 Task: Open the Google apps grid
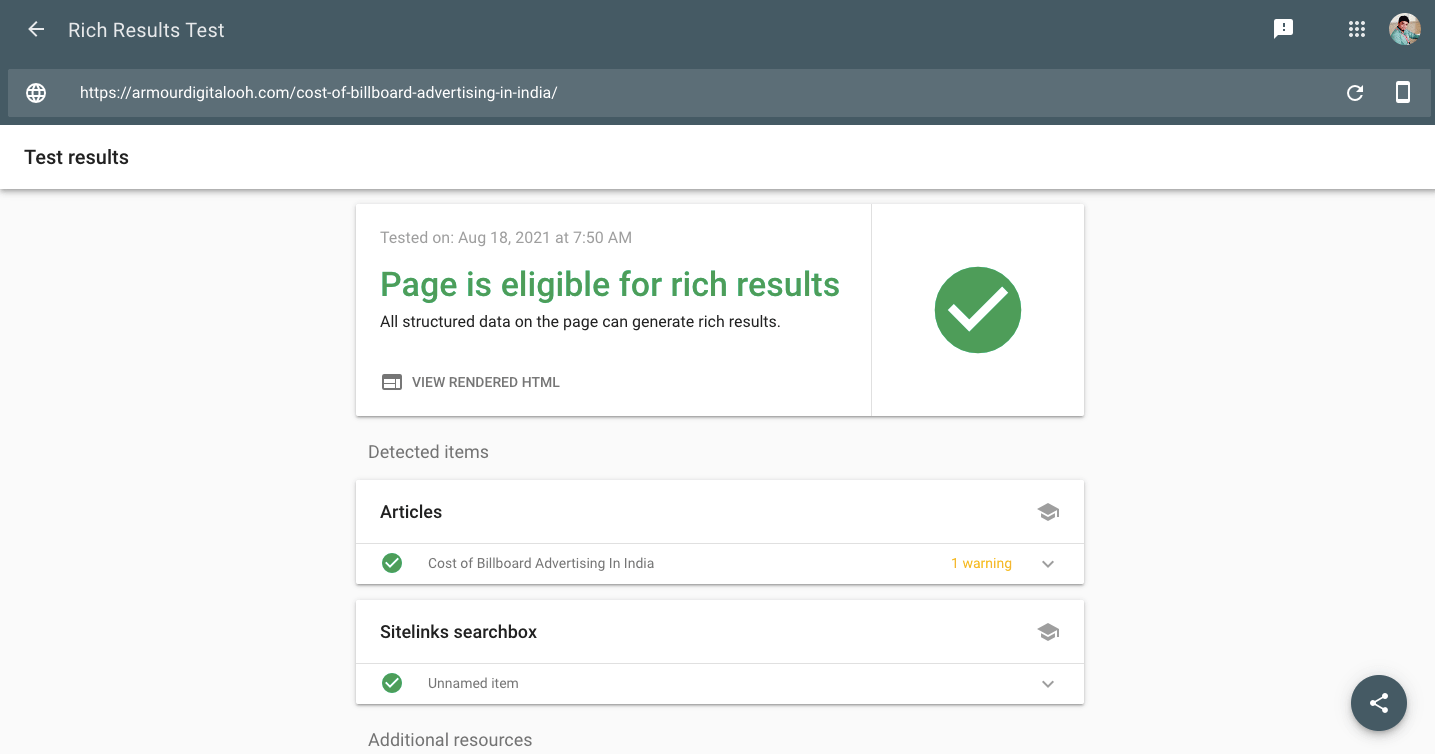pyautogui.click(x=1356, y=29)
